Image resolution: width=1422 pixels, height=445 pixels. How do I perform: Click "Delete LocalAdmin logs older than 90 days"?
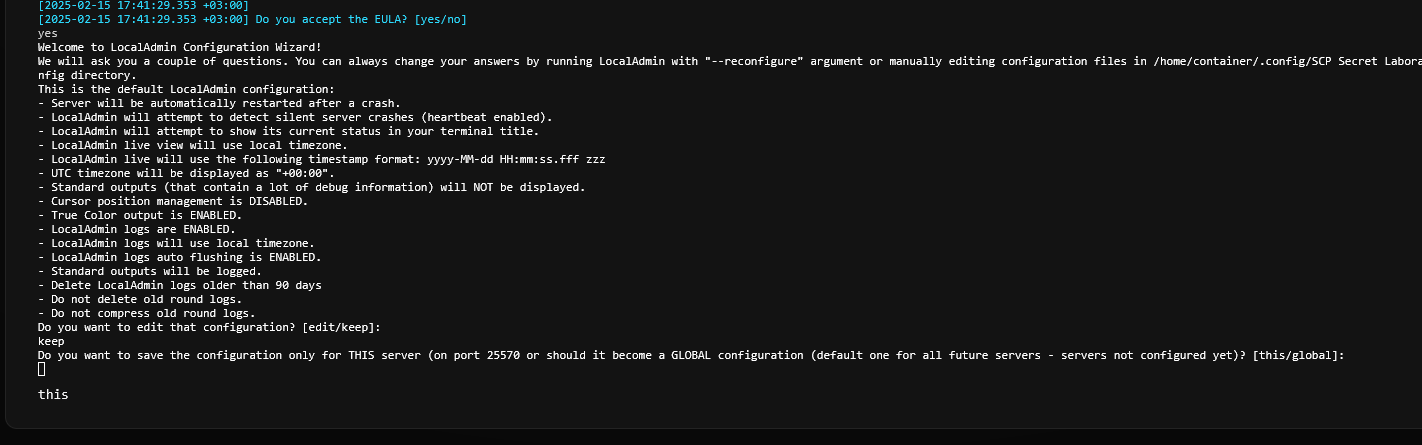click(x=180, y=285)
